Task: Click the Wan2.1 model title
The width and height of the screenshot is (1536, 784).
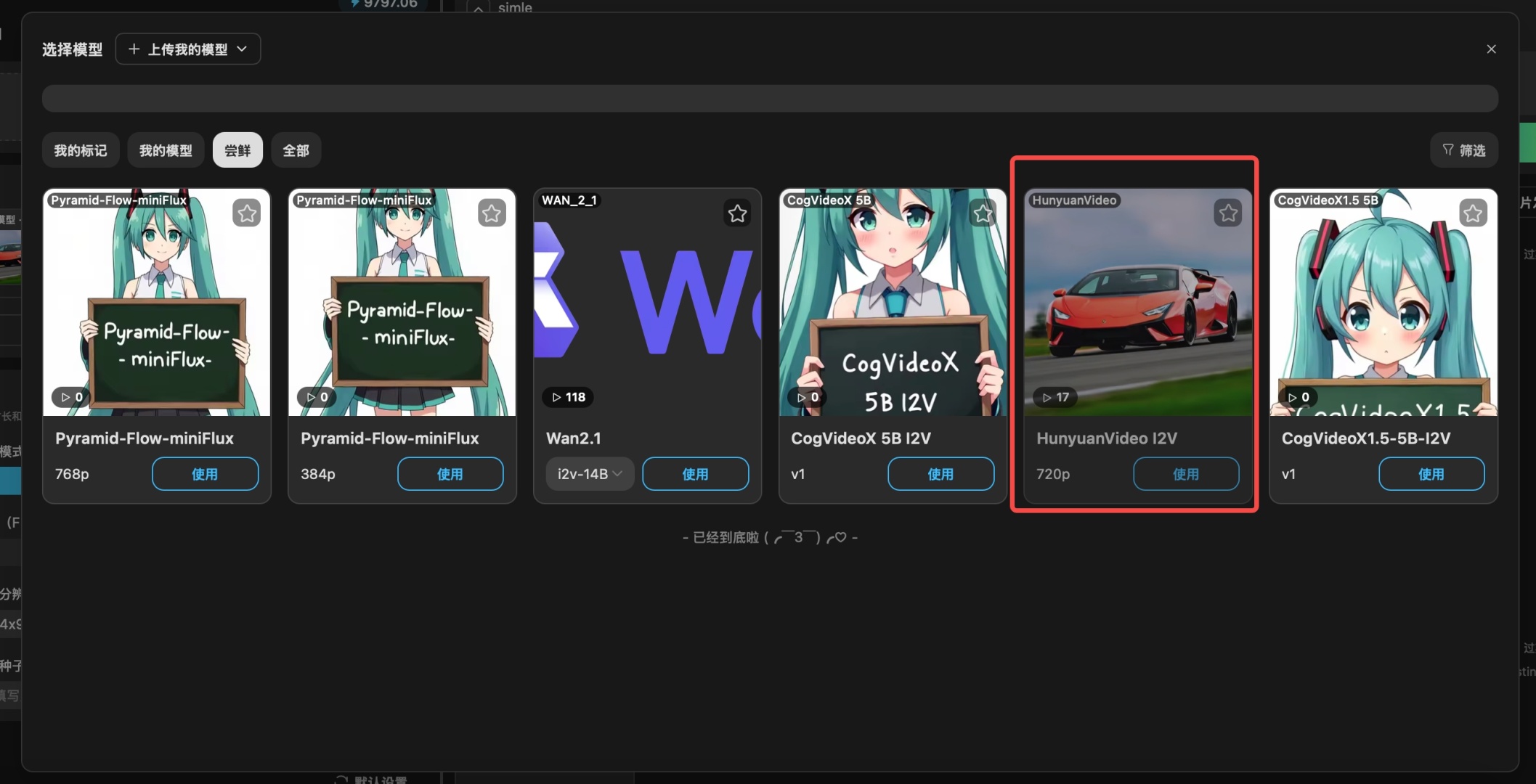Action: 573,438
